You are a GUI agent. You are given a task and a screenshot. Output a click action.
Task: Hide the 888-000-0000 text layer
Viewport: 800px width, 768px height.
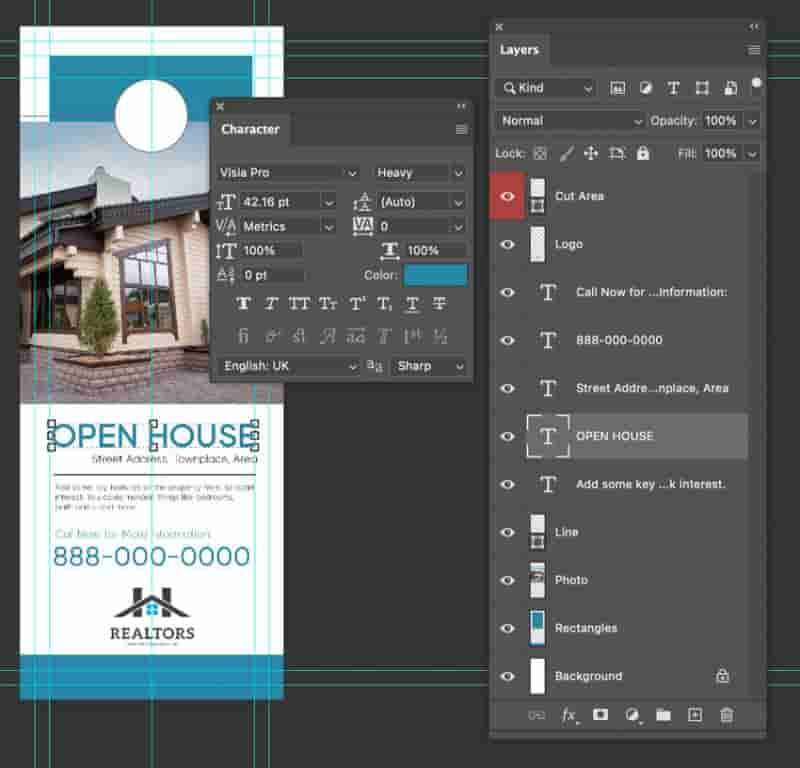point(507,340)
